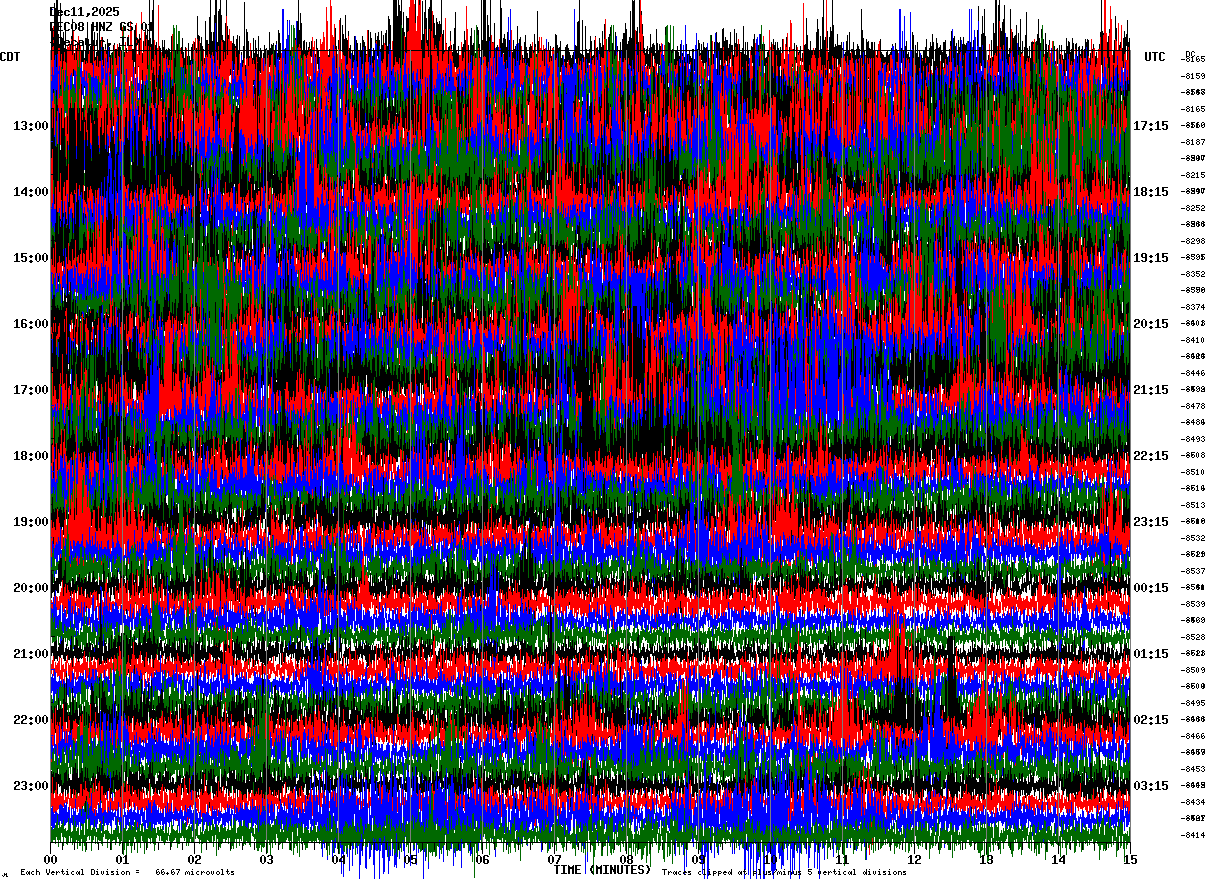Select minute tick 03 on the time axis
The height and width of the screenshot is (886, 1210).
click(267, 859)
